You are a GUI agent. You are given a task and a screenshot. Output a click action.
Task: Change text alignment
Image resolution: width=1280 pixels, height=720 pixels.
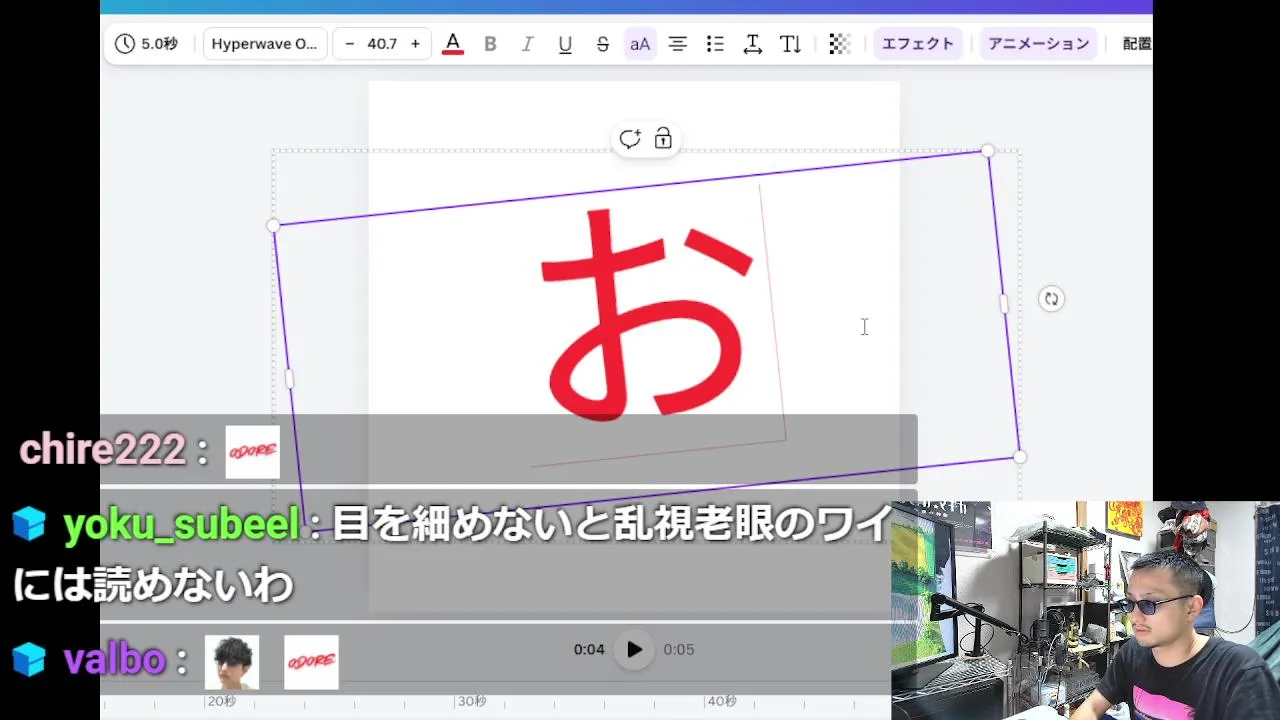(678, 44)
